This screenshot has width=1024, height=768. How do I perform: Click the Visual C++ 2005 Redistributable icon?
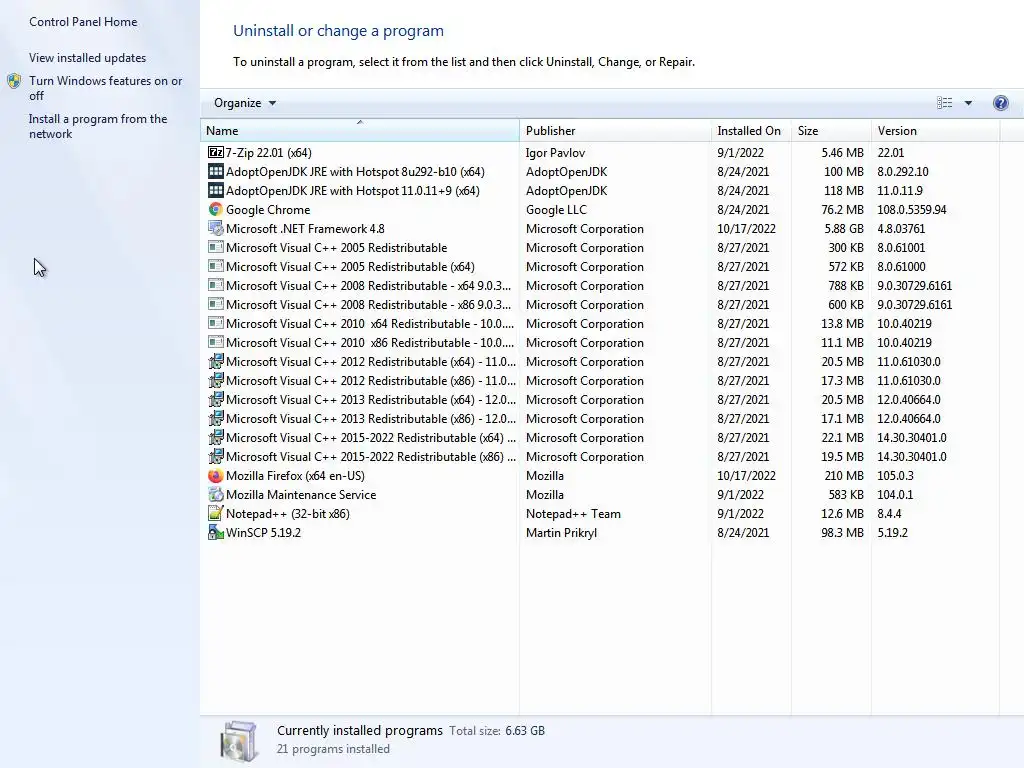[x=216, y=247]
